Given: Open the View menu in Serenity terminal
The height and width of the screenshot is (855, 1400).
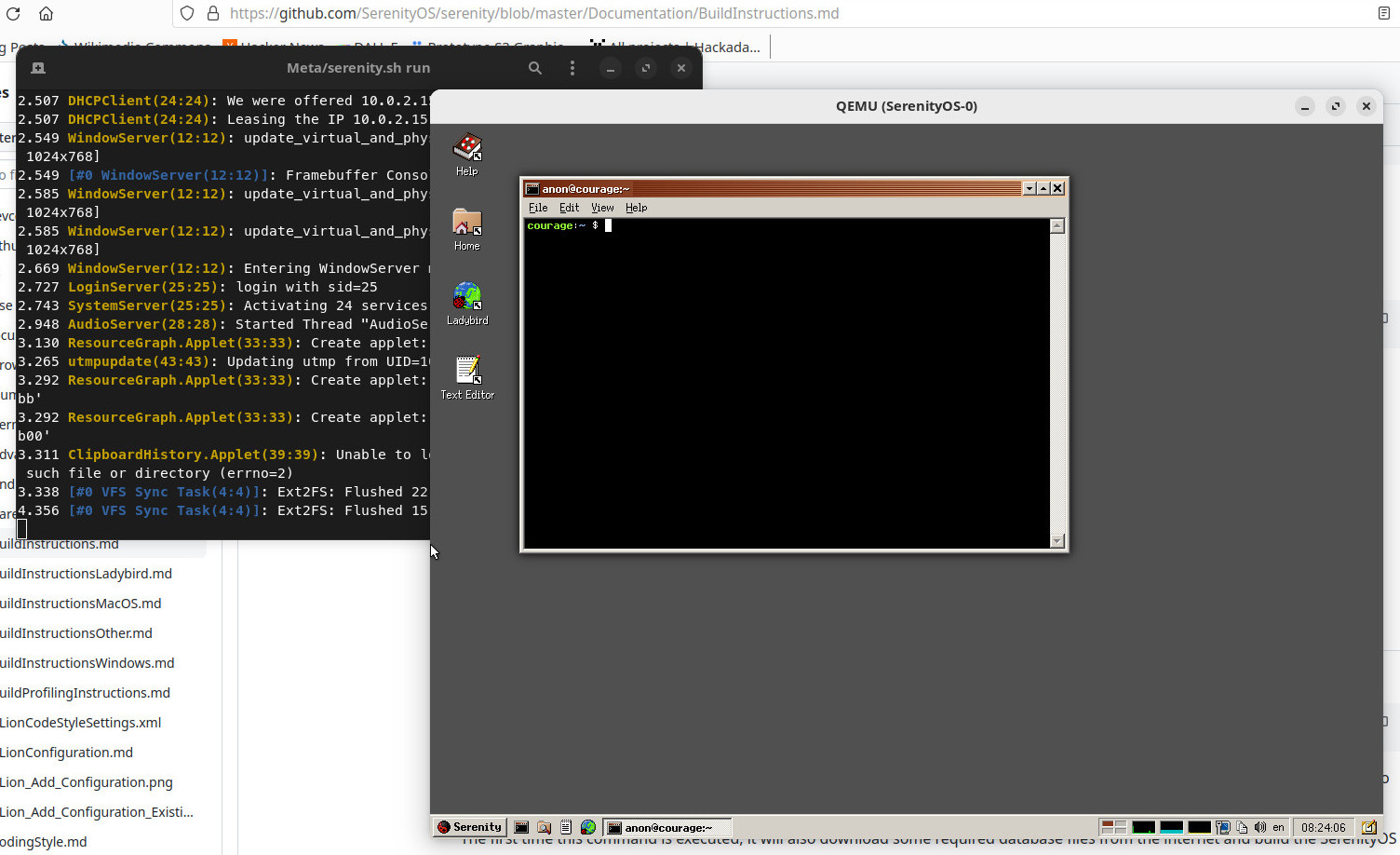Looking at the screenshot, I should [x=602, y=208].
